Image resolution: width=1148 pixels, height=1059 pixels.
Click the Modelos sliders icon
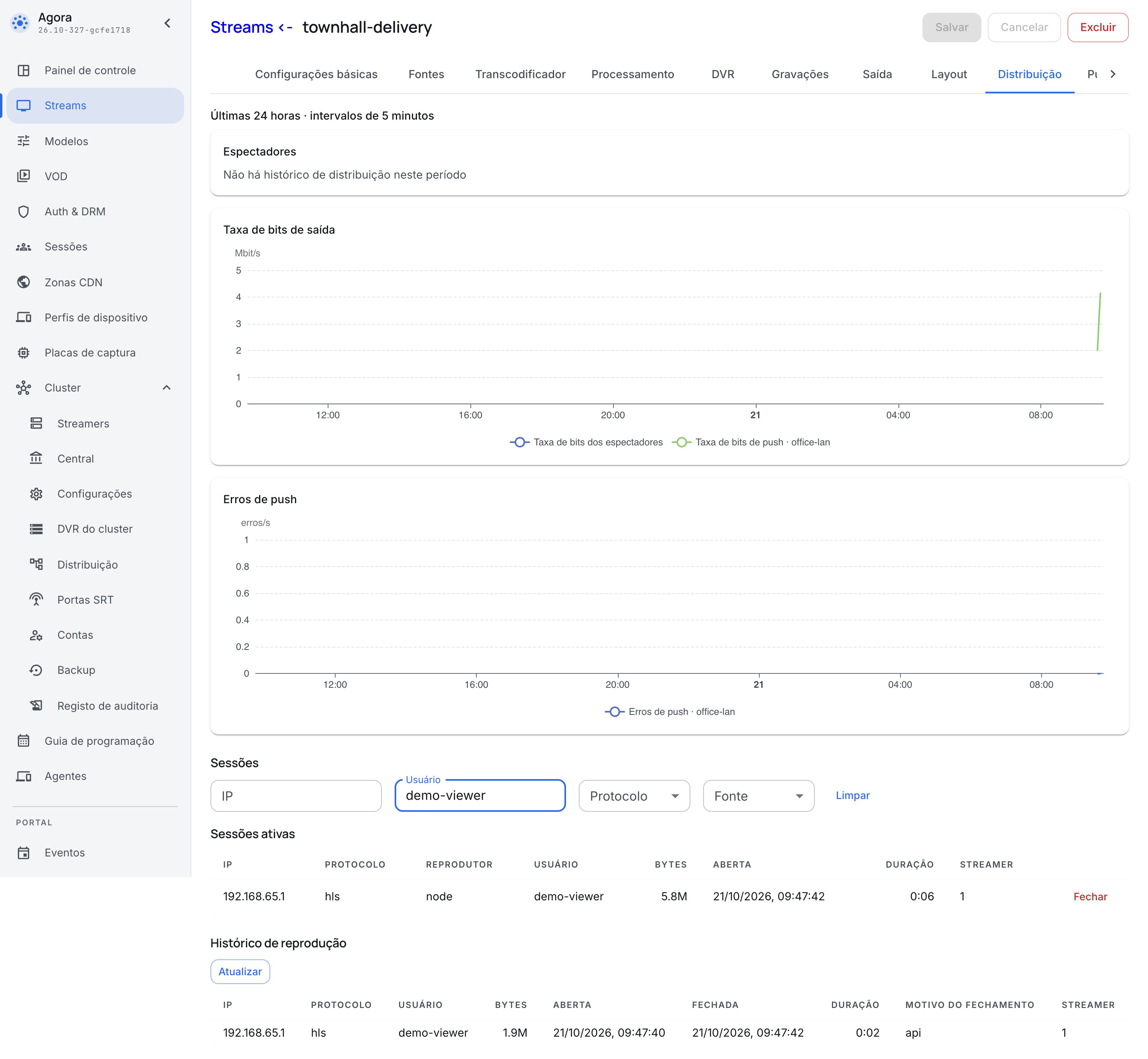click(24, 141)
